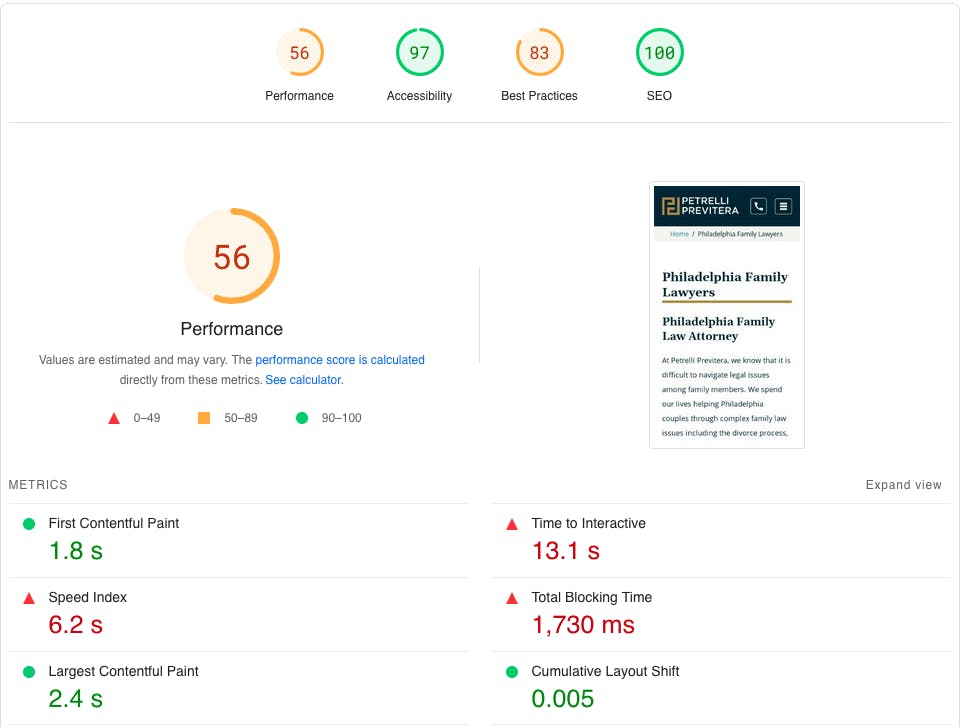Screen dimensions: 961x727
Task: Click the 'Performance' label under the top gauge
Action: (x=299, y=96)
